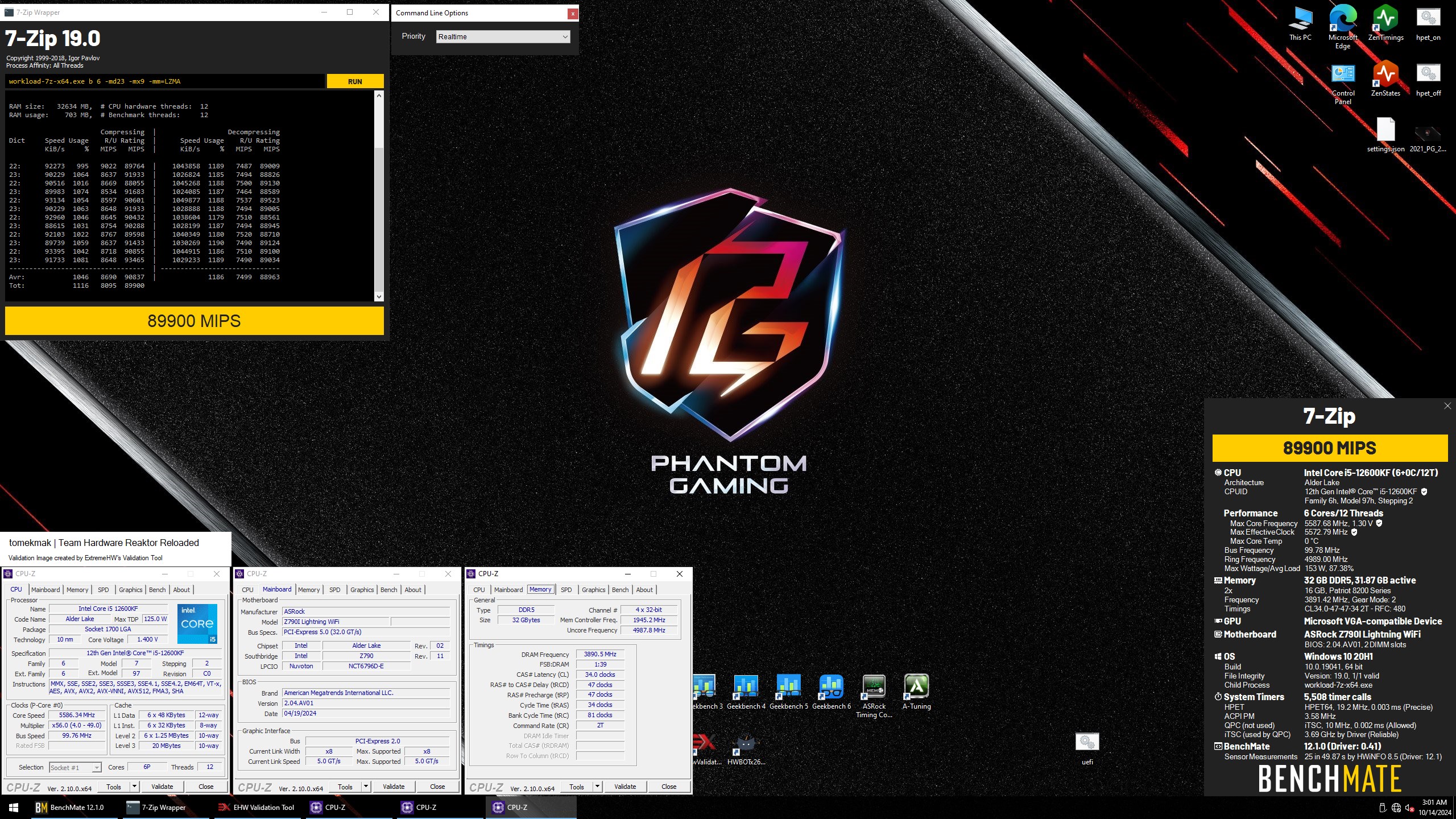
Task: Open About tab in CPU-Z Memory window
Action: tap(644, 590)
